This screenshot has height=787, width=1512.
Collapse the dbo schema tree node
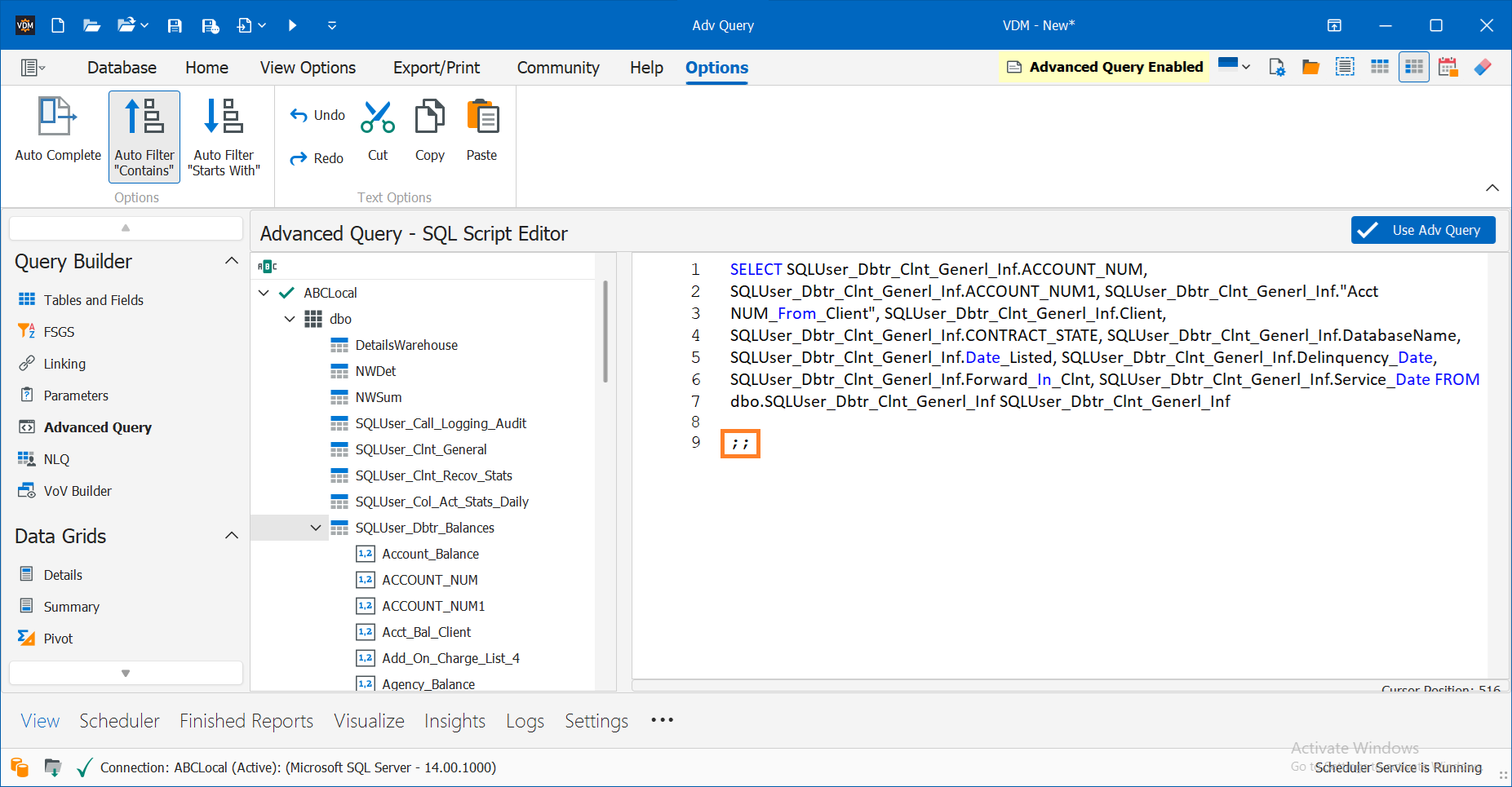(290, 318)
